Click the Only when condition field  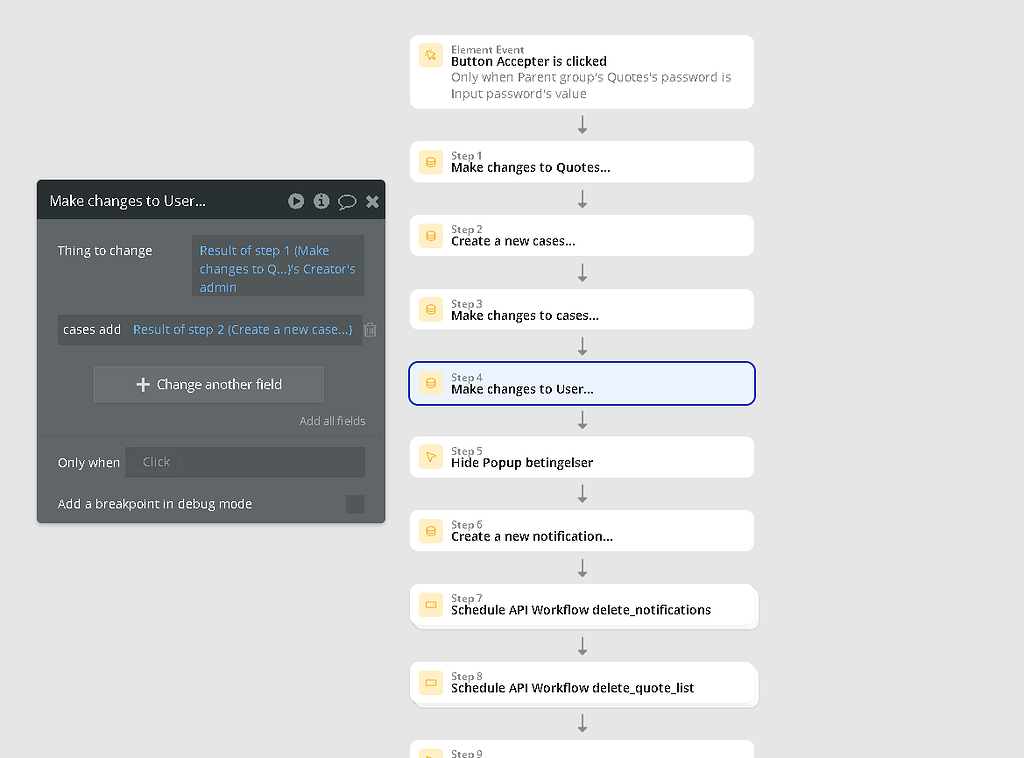(x=245, y=461)
